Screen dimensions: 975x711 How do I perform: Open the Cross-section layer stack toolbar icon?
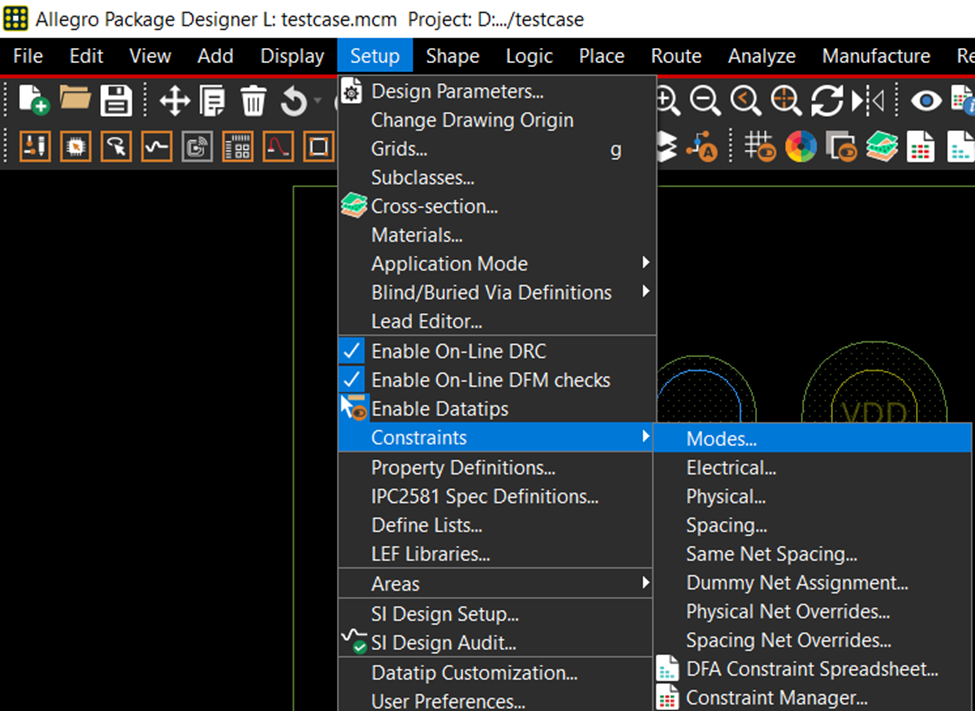881,148
